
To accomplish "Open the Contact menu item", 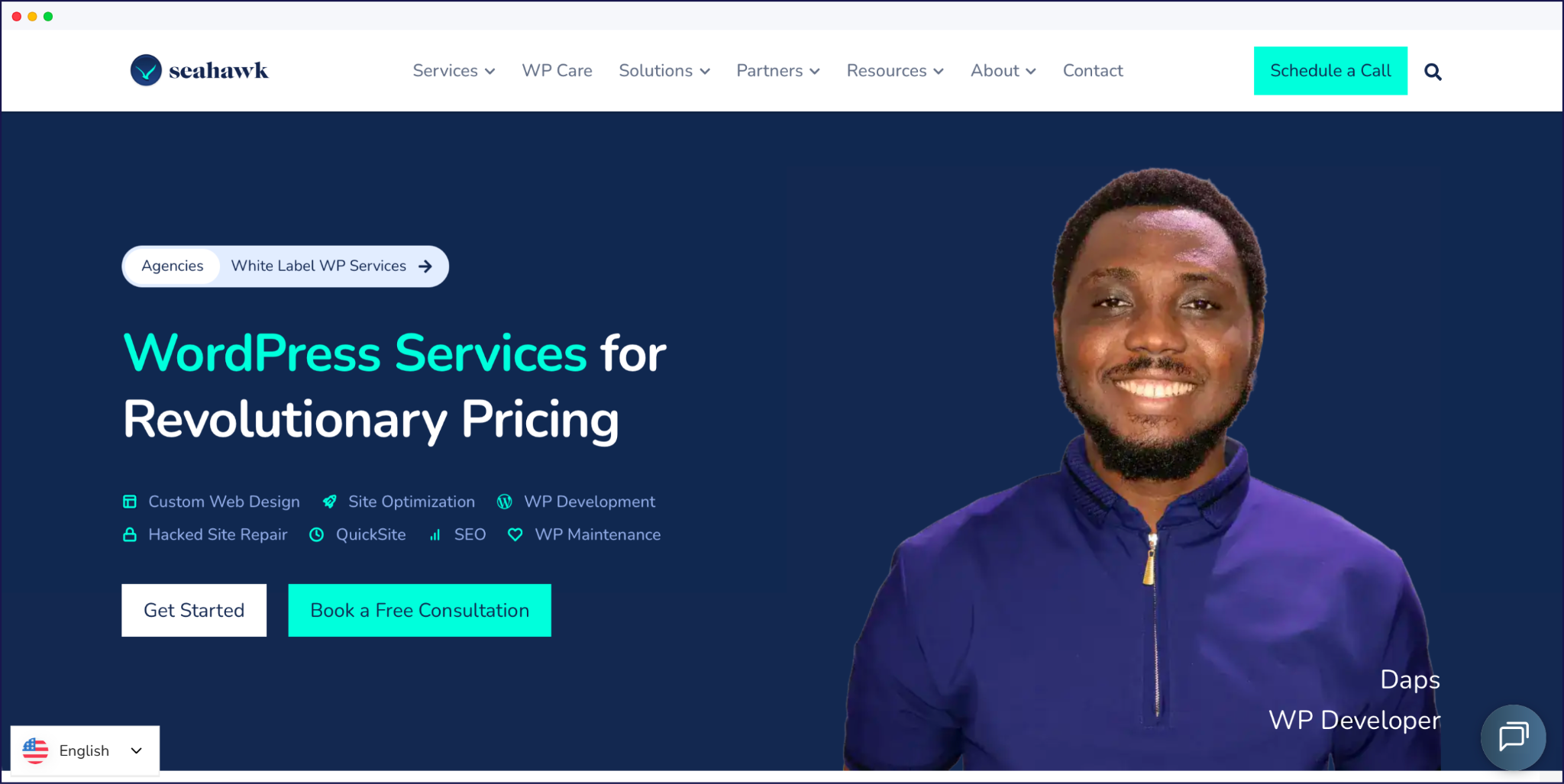I will click(1093, 71).
